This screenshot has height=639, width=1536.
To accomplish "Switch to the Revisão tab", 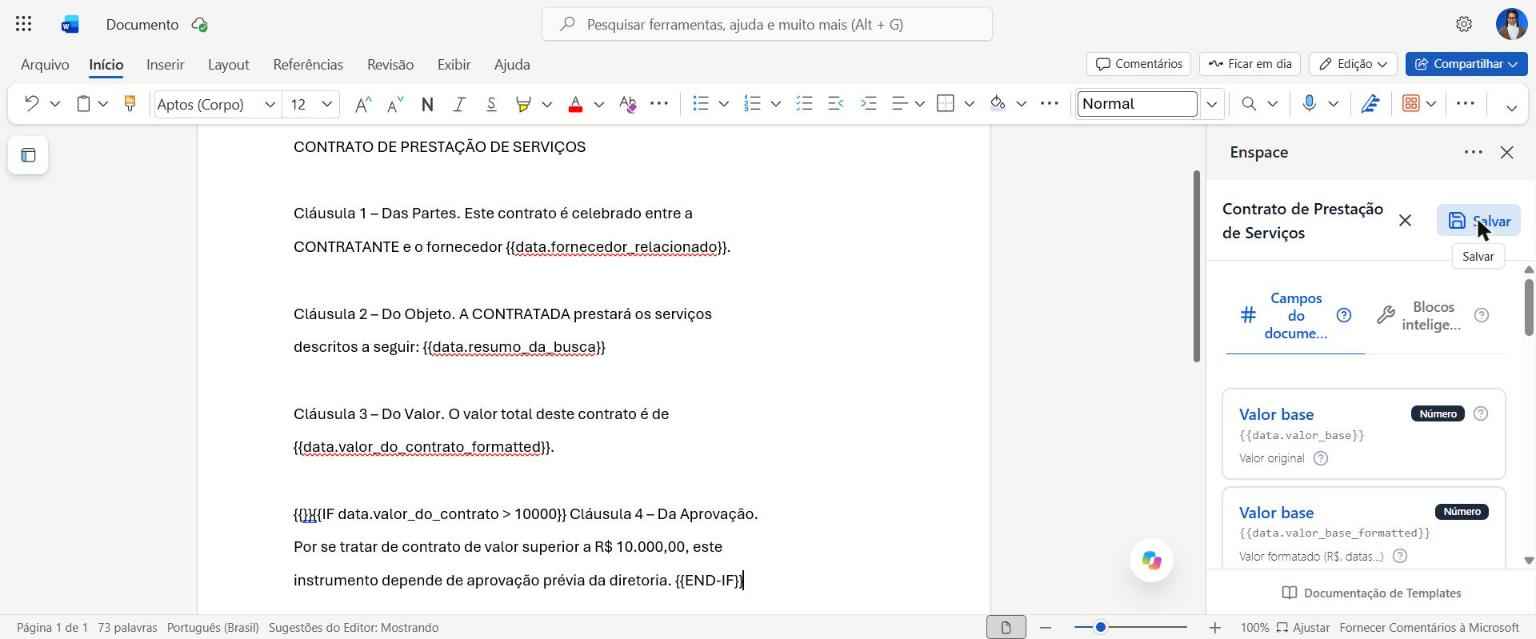I will pos(390,64).
